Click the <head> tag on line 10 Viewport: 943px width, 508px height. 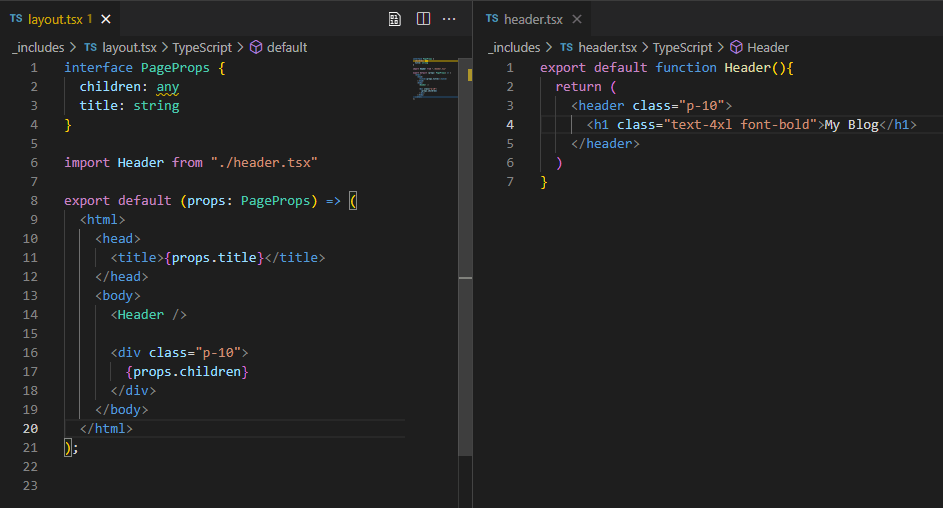(118, 239)
